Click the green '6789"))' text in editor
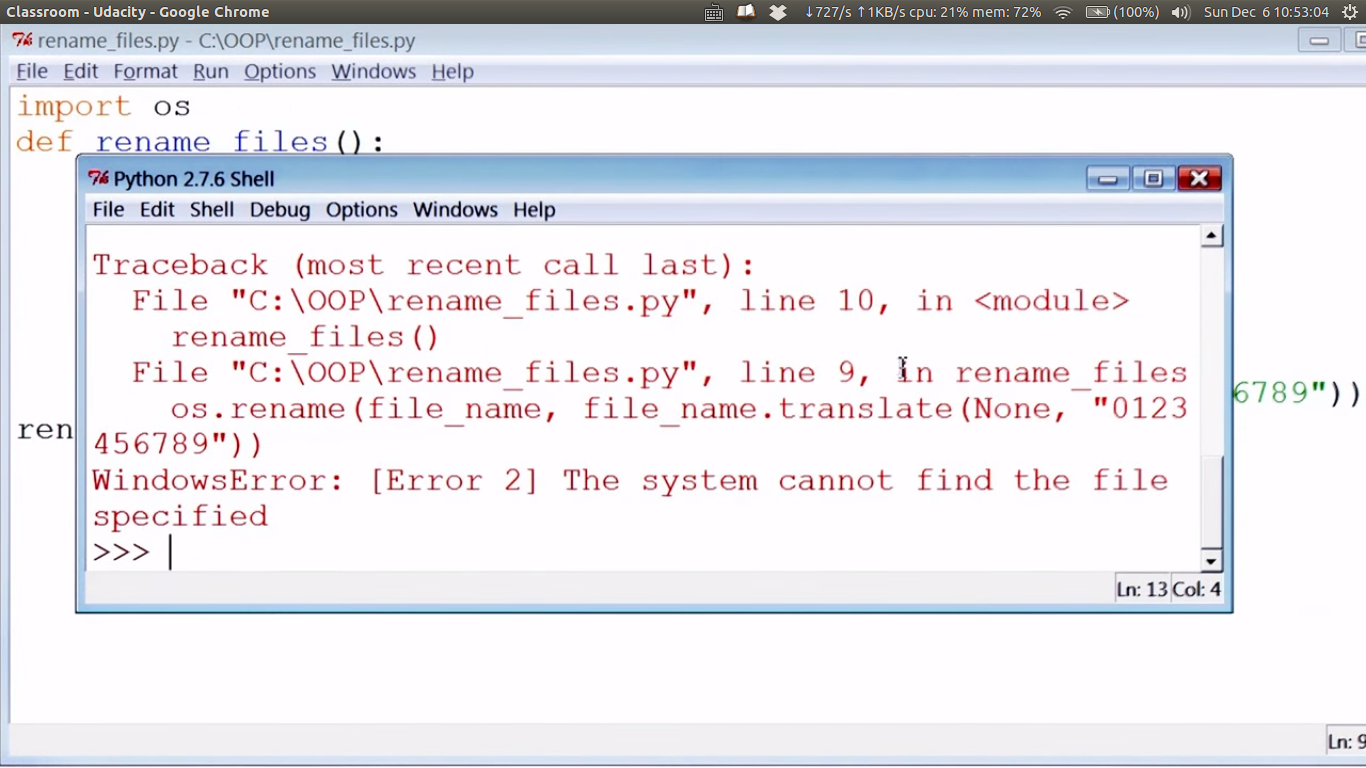This screenshot has height=768, width=1366. coord(1297,393)
